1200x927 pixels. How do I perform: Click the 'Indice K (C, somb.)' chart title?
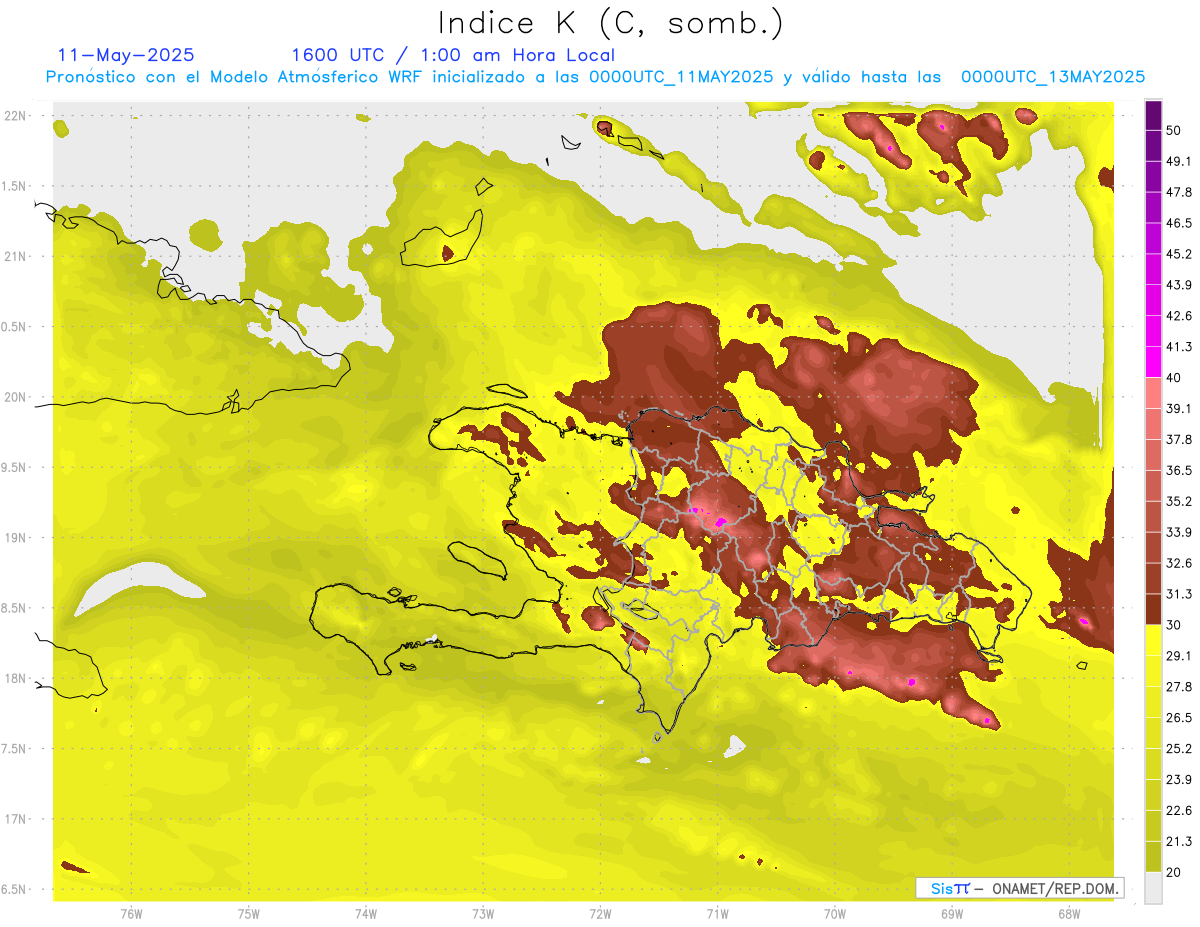pyautogui.click(x=611, y=24)
